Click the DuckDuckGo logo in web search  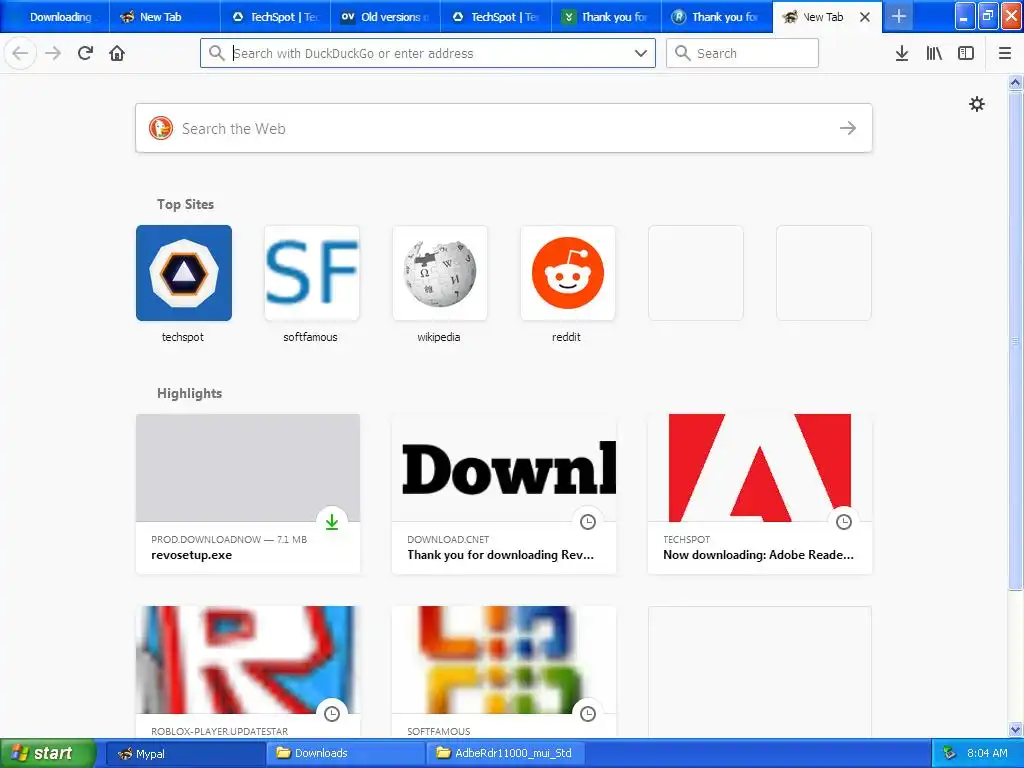(161, 128)
